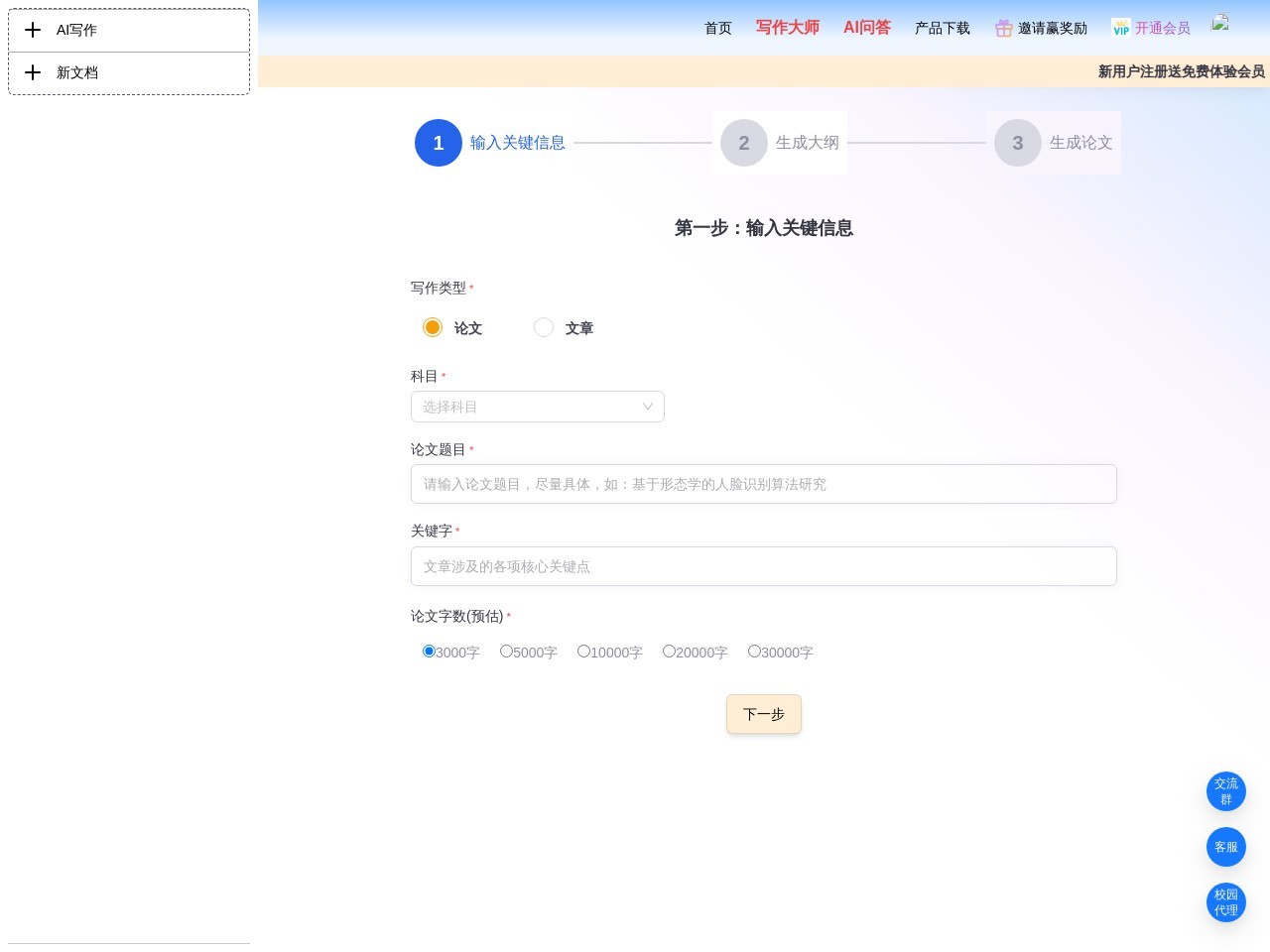Click the 论文字数(预估) label

tap(457, 616)
